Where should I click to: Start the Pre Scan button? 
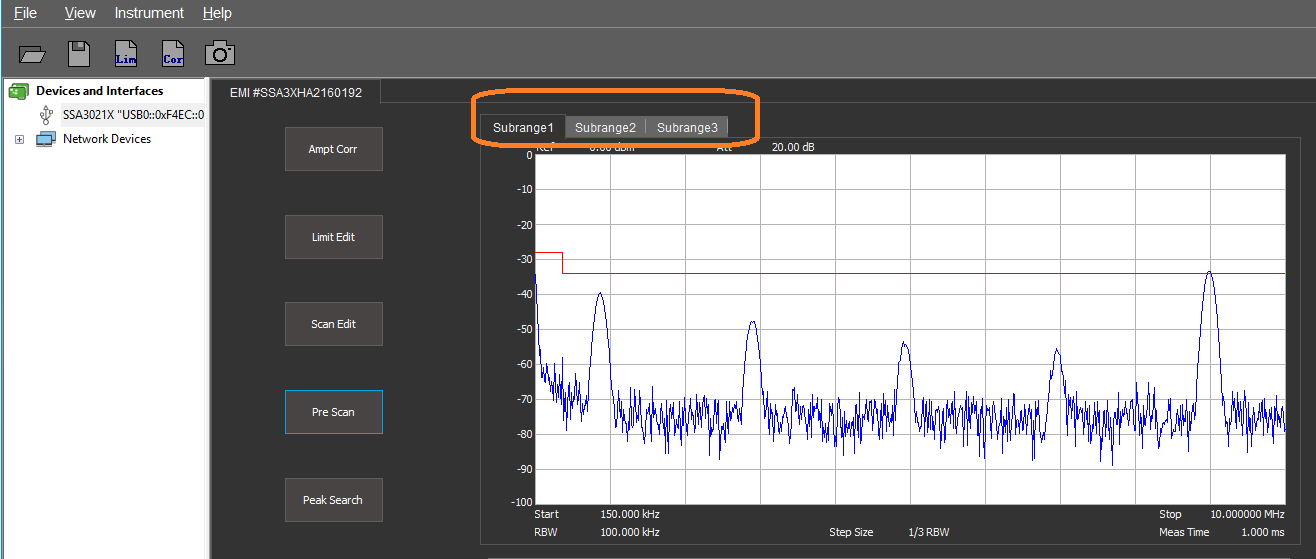click(x=333, y=412)
